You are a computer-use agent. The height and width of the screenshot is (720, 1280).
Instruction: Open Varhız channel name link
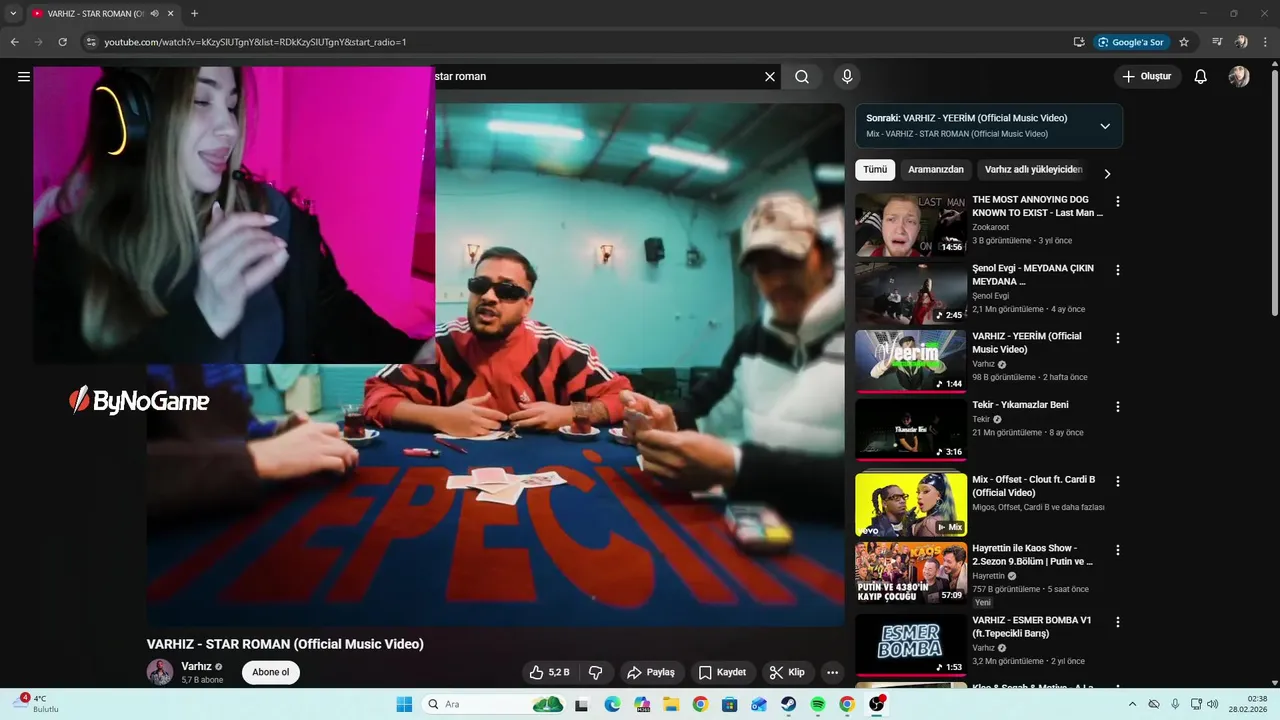point(196,666)
